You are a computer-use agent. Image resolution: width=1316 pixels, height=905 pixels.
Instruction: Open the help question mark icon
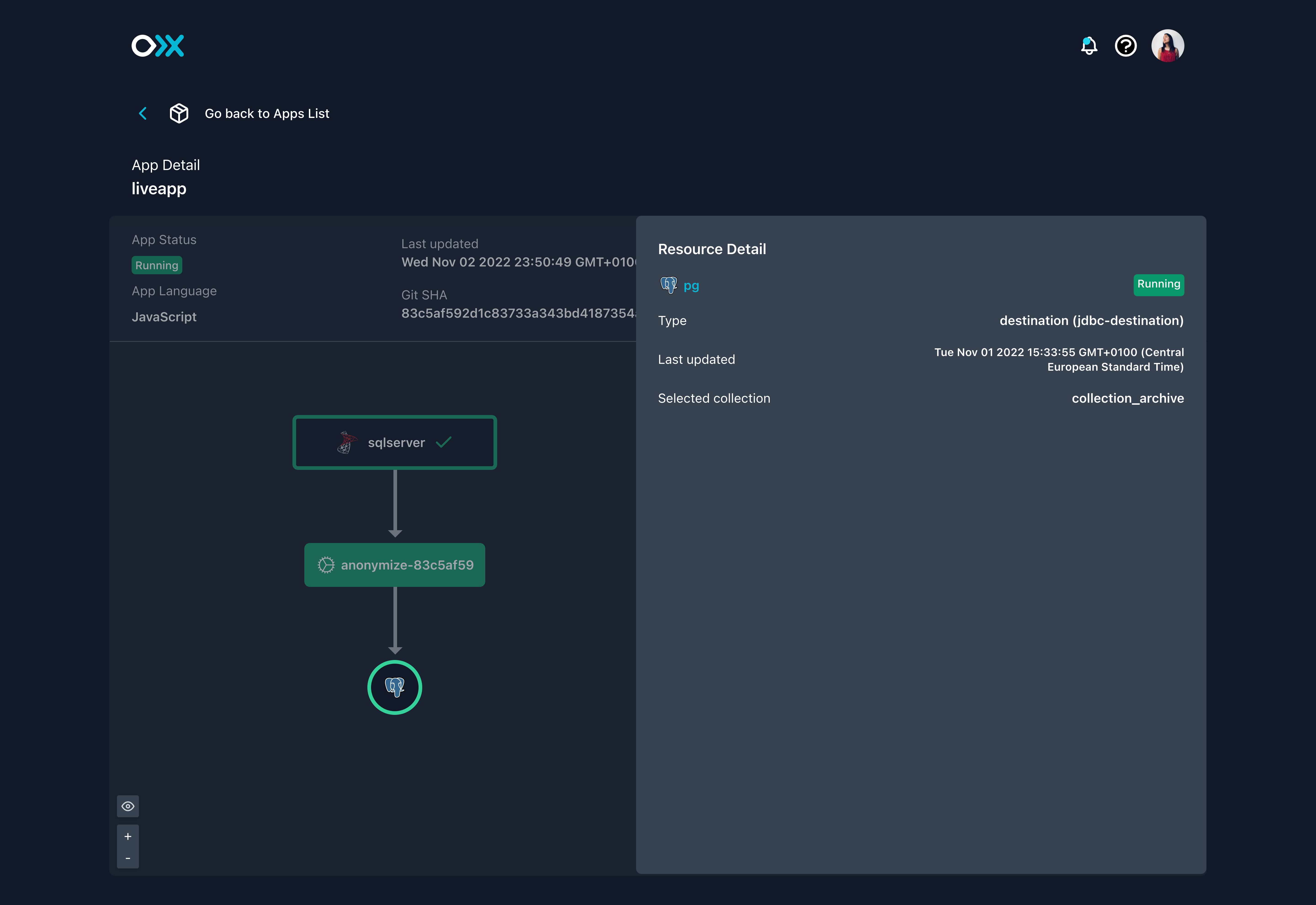coord(1126,46)
